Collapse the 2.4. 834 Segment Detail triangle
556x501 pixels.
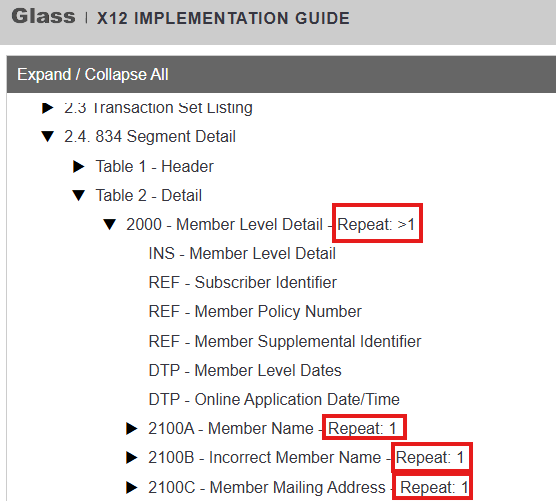coord(48,137)
